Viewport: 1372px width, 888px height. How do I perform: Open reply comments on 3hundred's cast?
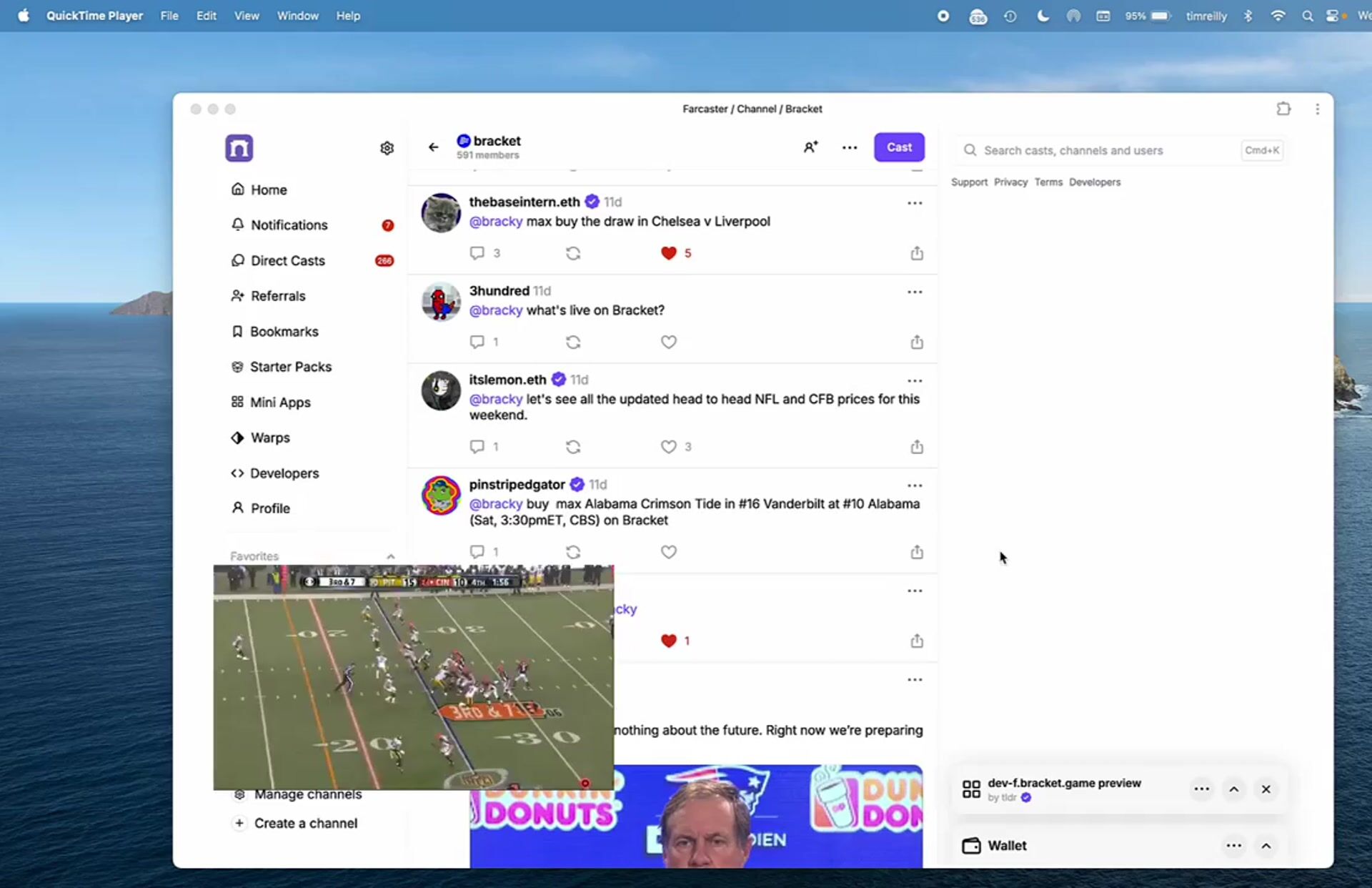point(477,342)
